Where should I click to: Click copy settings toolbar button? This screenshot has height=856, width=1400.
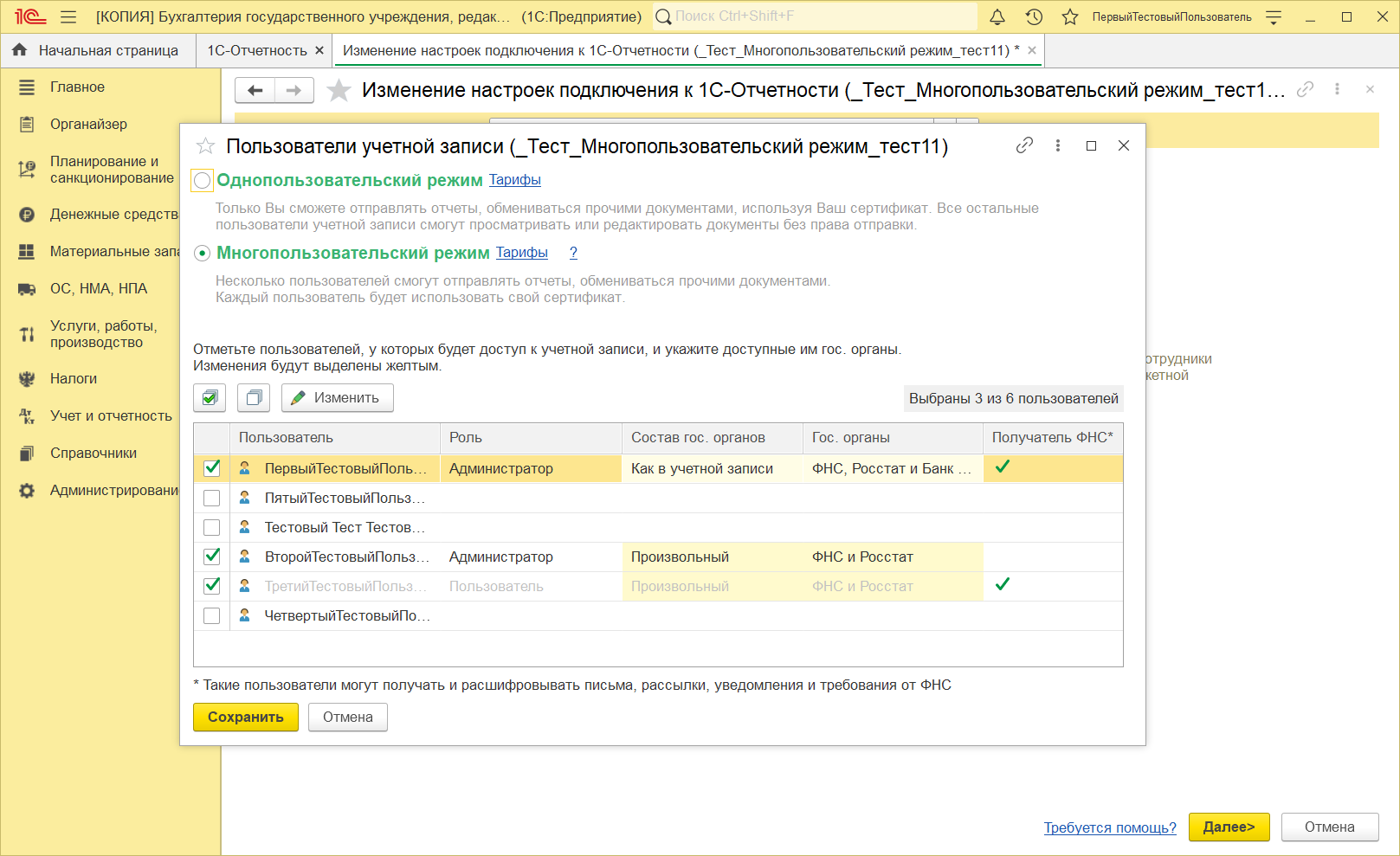click(x=254, y=397)
